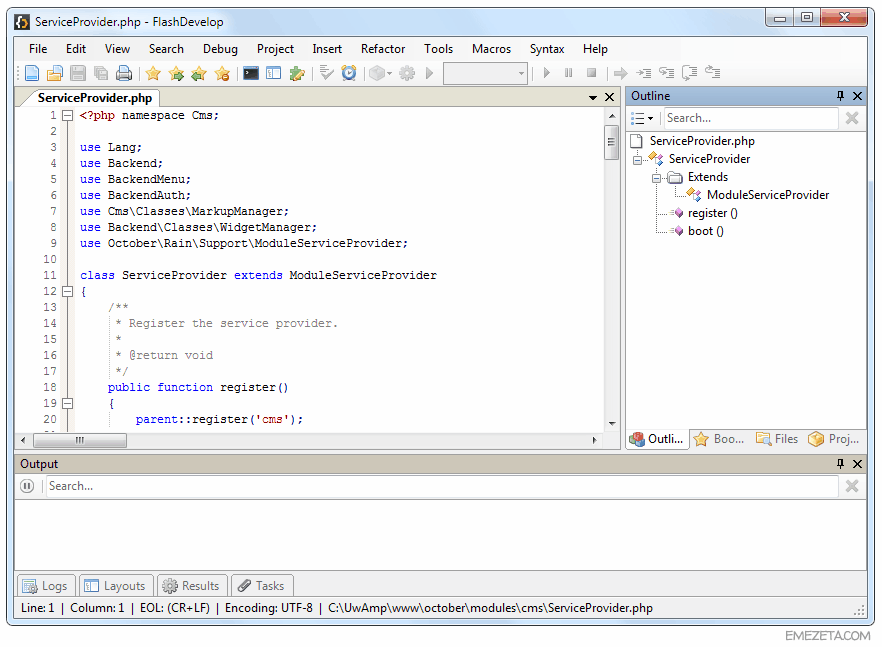This screenshot has width=882, height=647.
Task: Click the New document toolbar icon
Action: click(x=32, y=73)
